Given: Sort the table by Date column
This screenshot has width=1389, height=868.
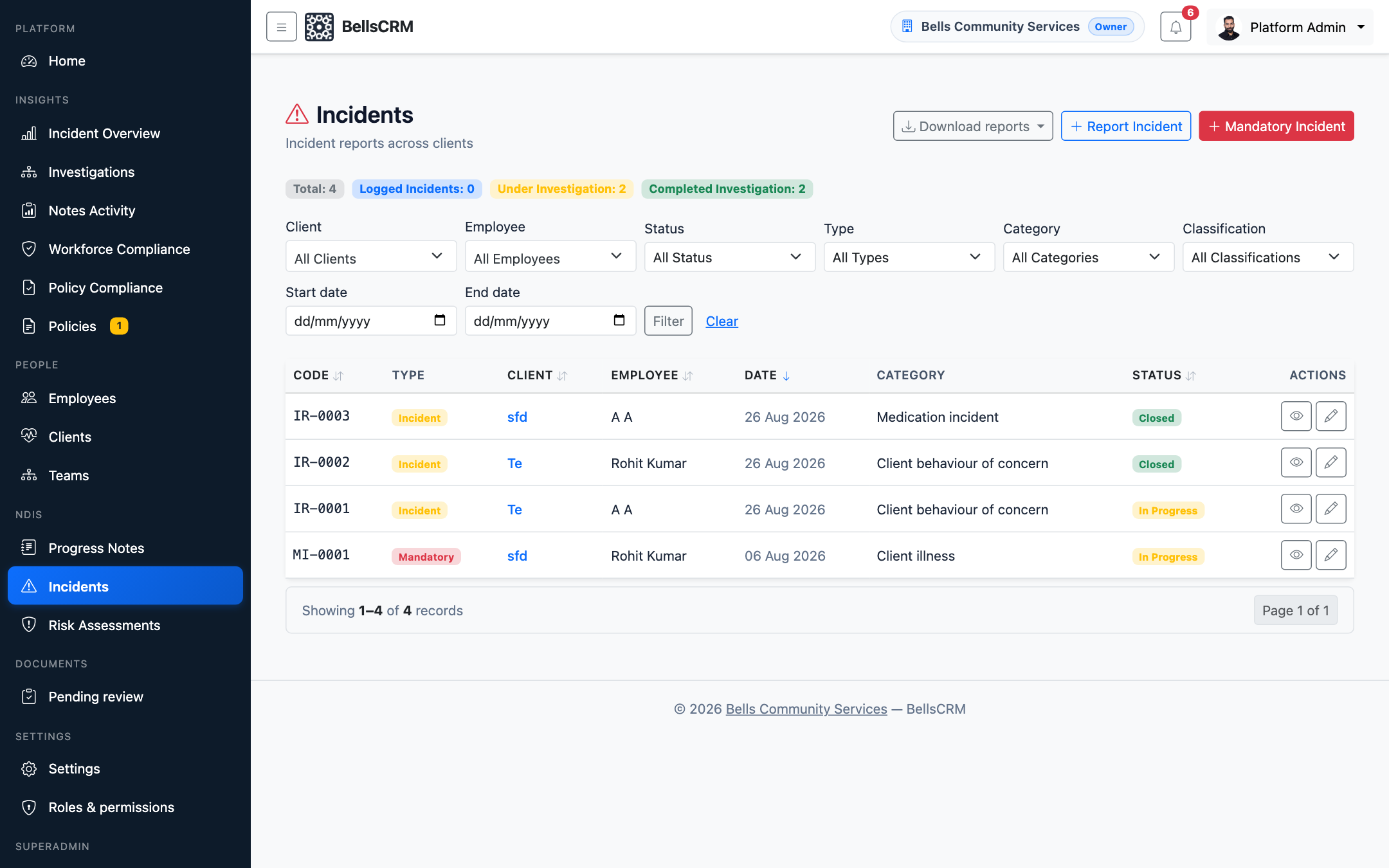Looking at the screenshot, I should pos(767,375).
